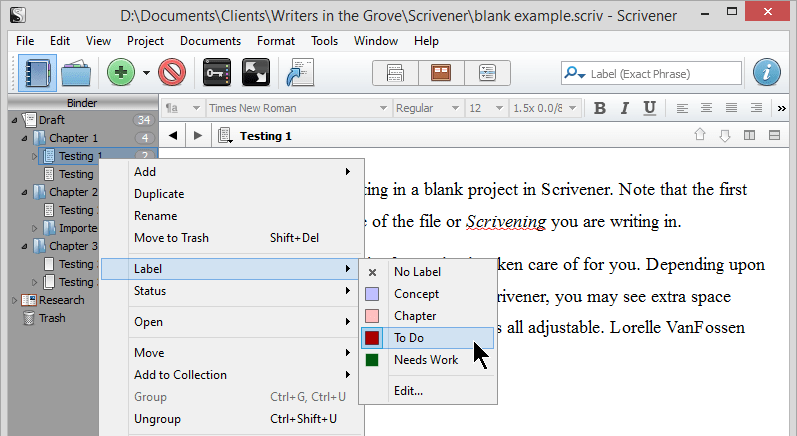Click the Binder panel header
This screenshot has height=436, width=797.
click(x=82, y=103)
